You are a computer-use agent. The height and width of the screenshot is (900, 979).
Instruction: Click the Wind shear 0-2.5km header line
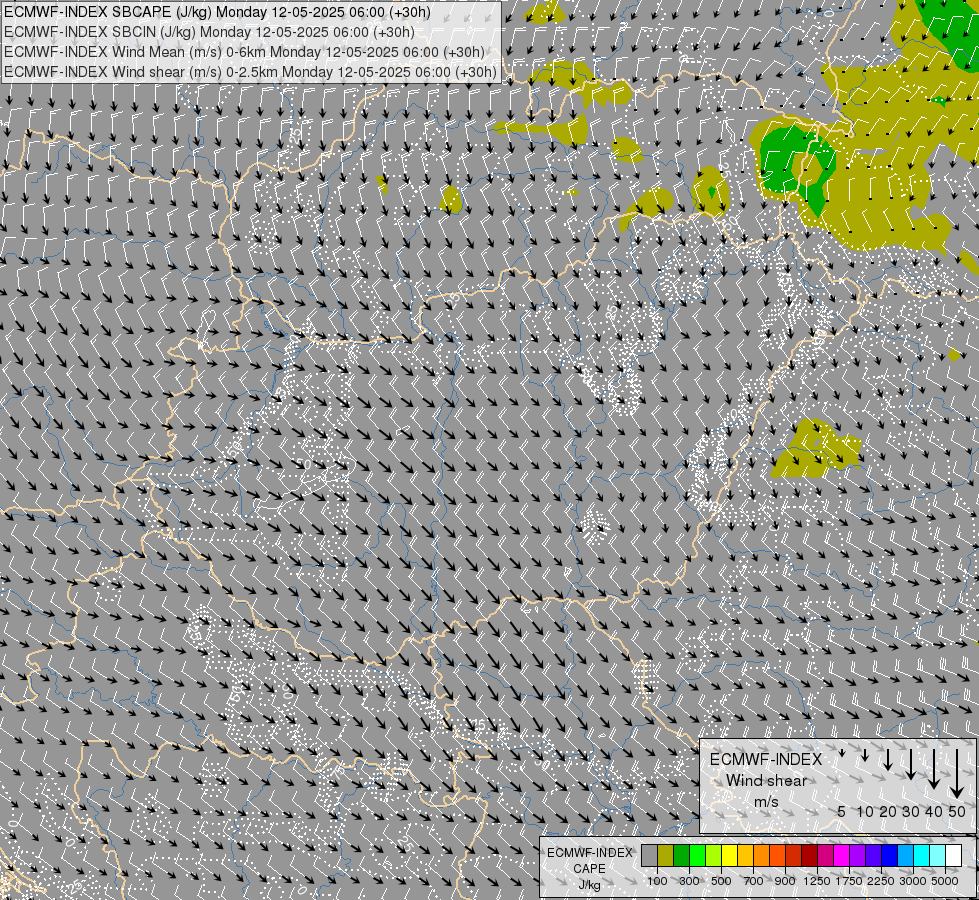click(x=250, y=72)
